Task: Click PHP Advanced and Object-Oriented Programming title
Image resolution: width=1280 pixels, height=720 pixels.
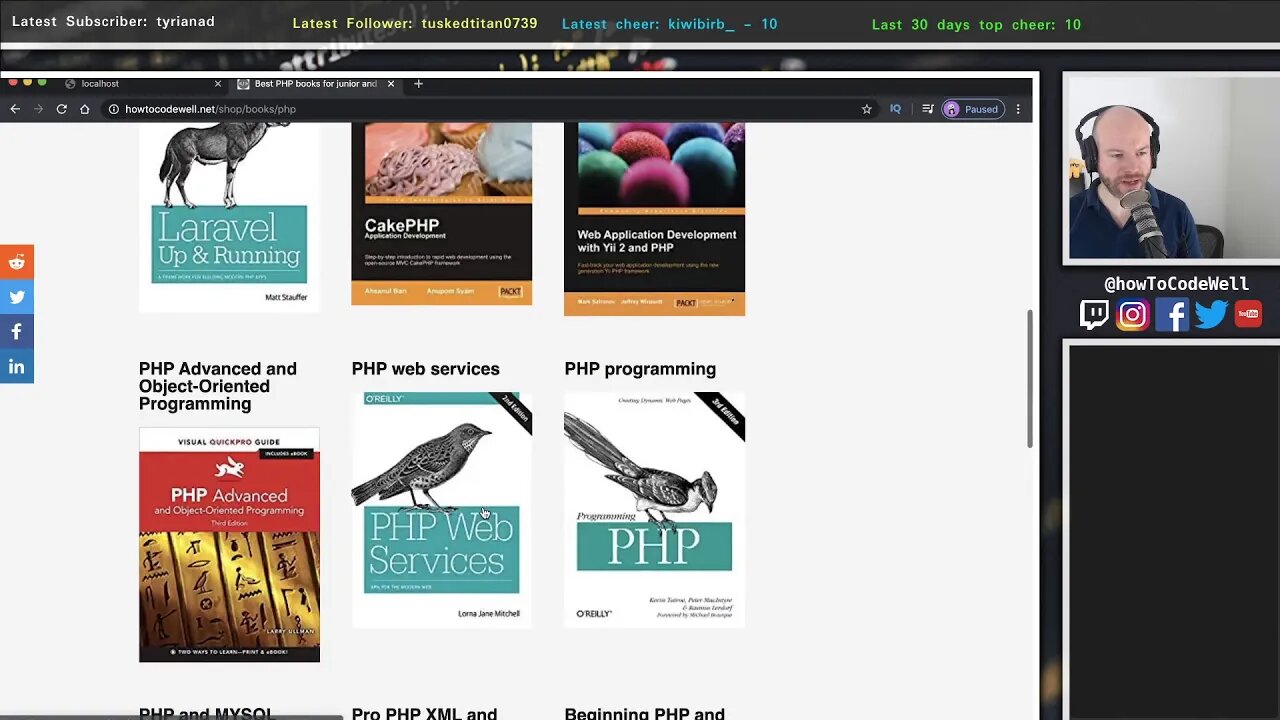Action: [x=218, y=386]
